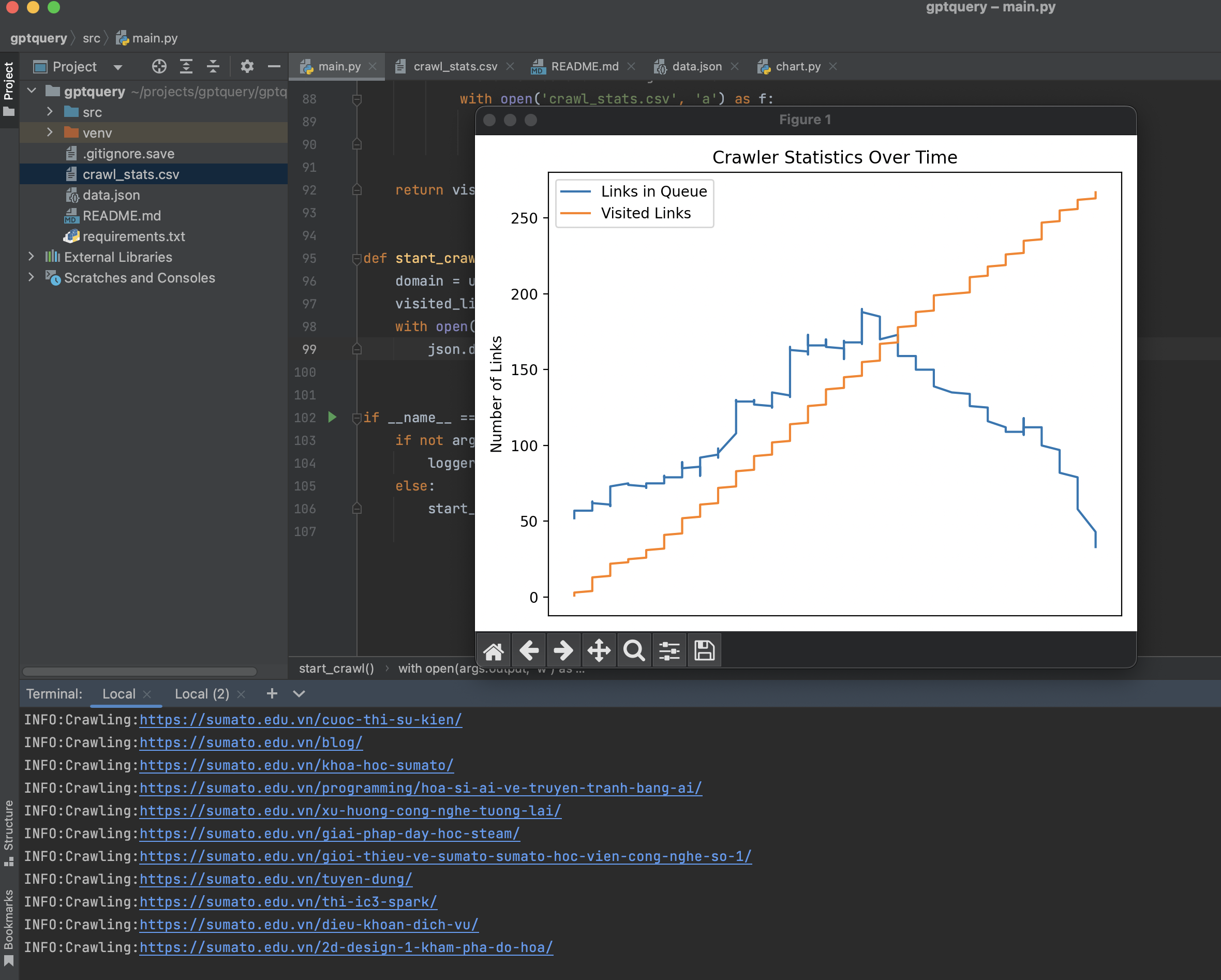Close the crawl_stats.csv editor tab
Image resolution: width=1221 pixels, height=980 pixels.
pos(510,66)
